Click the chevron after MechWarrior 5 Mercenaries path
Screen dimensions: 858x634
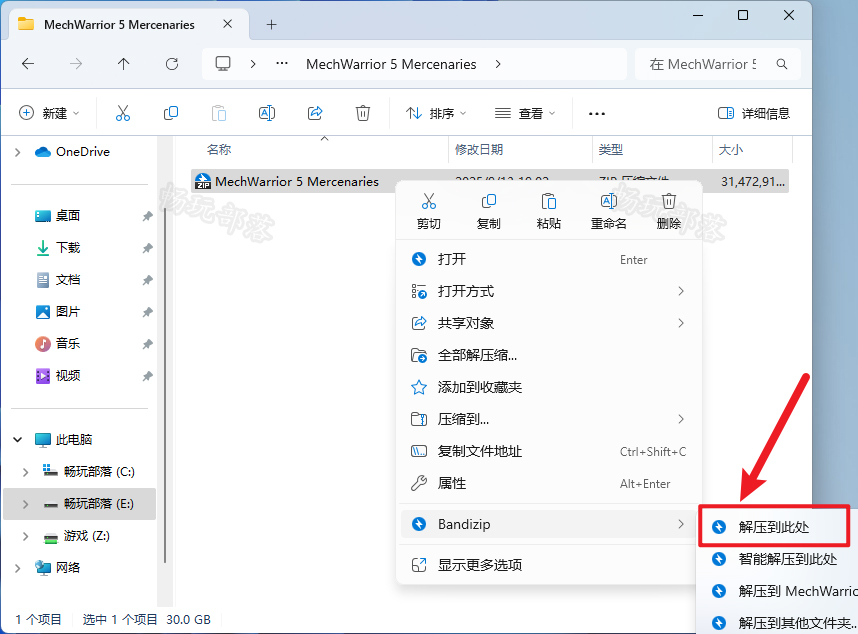pos(497,64)
